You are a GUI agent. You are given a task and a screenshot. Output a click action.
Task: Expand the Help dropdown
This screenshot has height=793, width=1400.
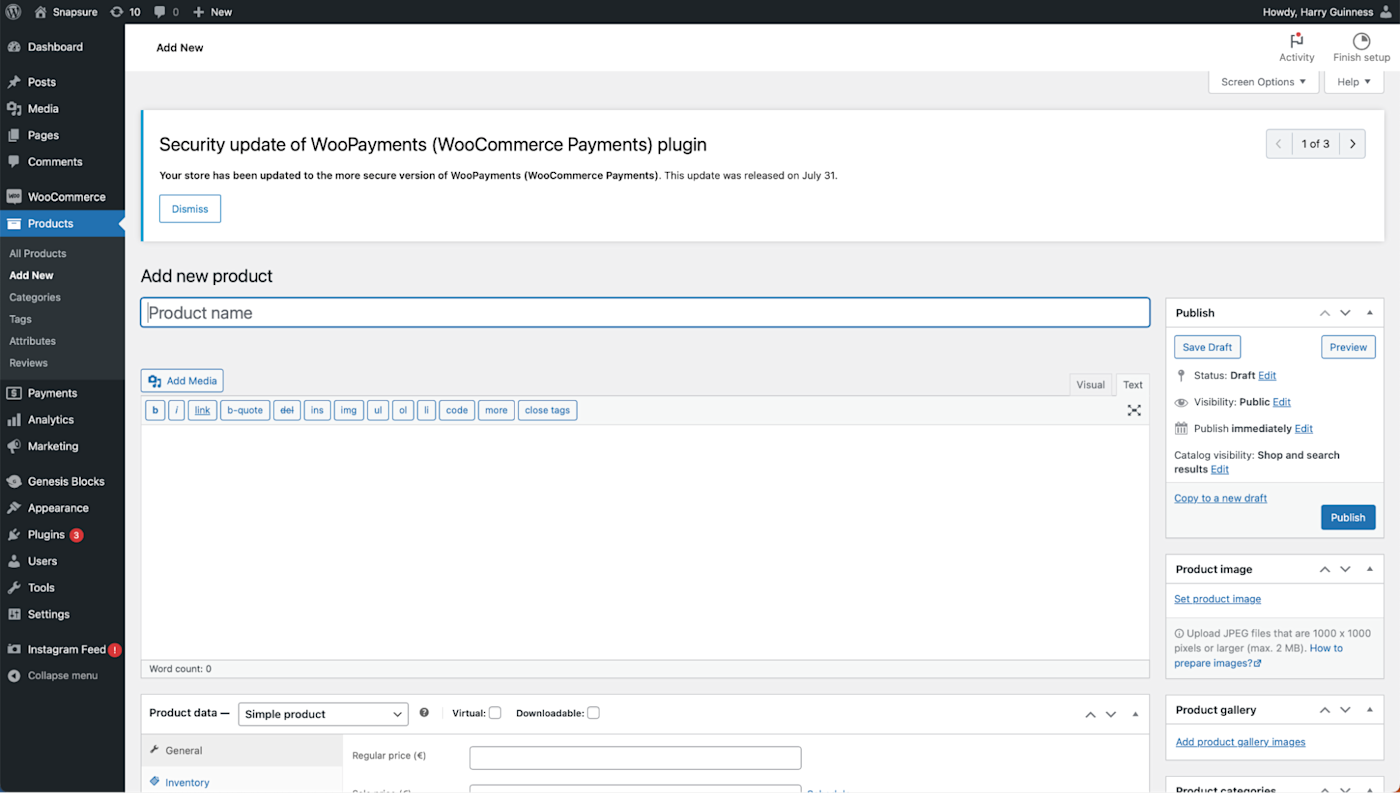coord(1354,82)
